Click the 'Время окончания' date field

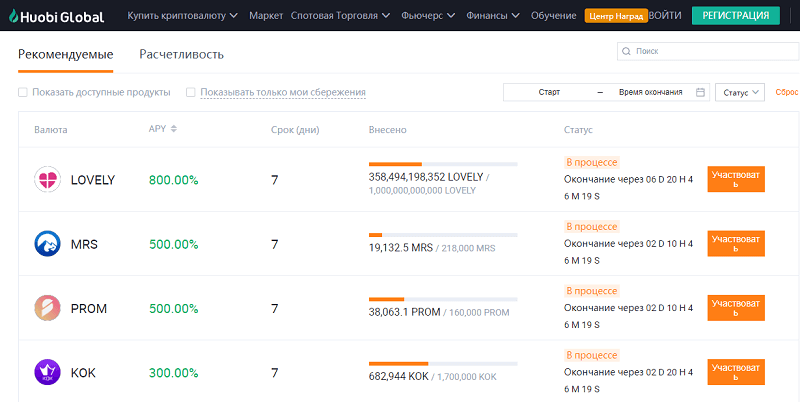651,92
